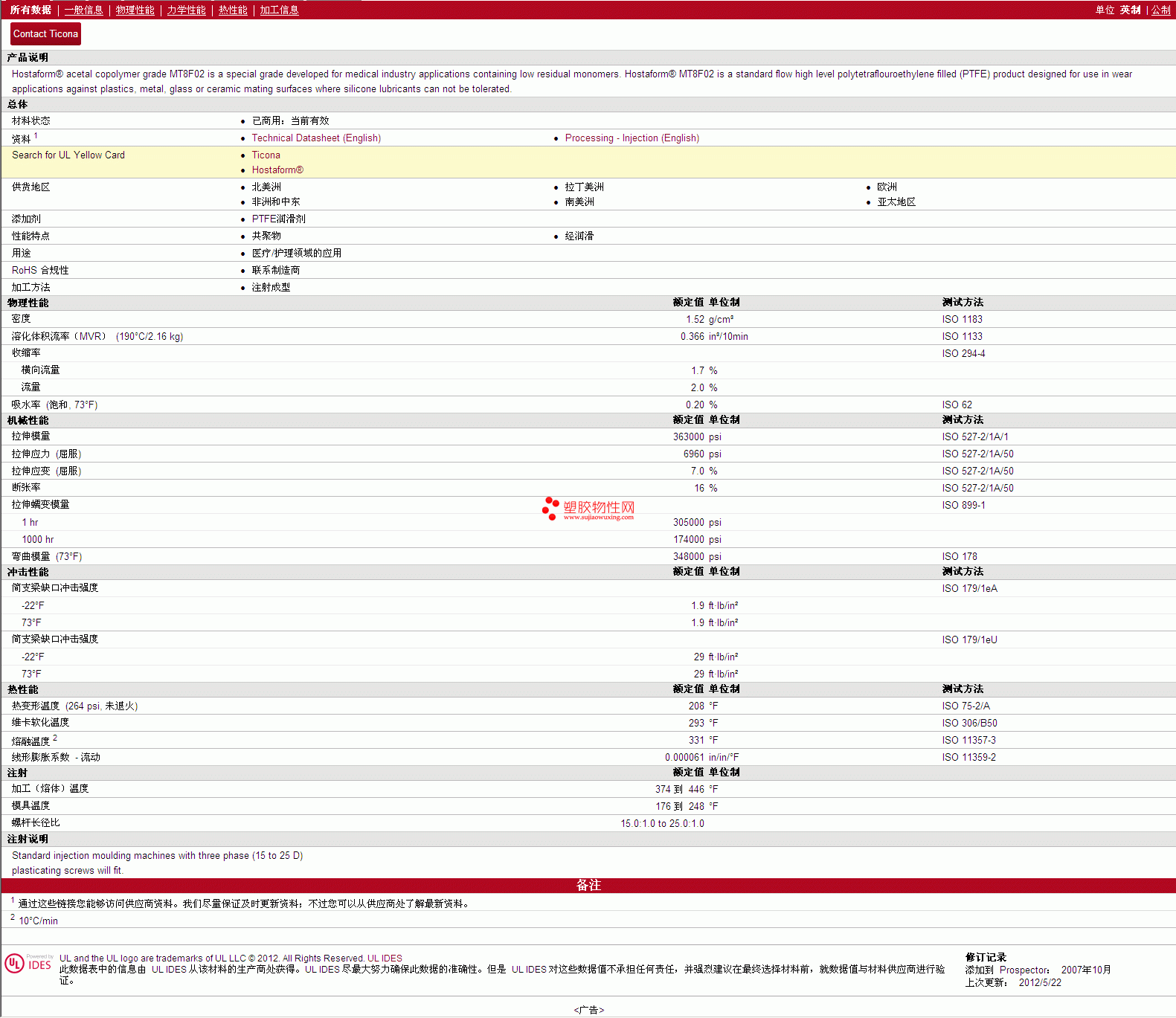Click the ISO 179/1eU test method
Image resolution: width=1176 pixels, height=1018 pixels.
969,640
